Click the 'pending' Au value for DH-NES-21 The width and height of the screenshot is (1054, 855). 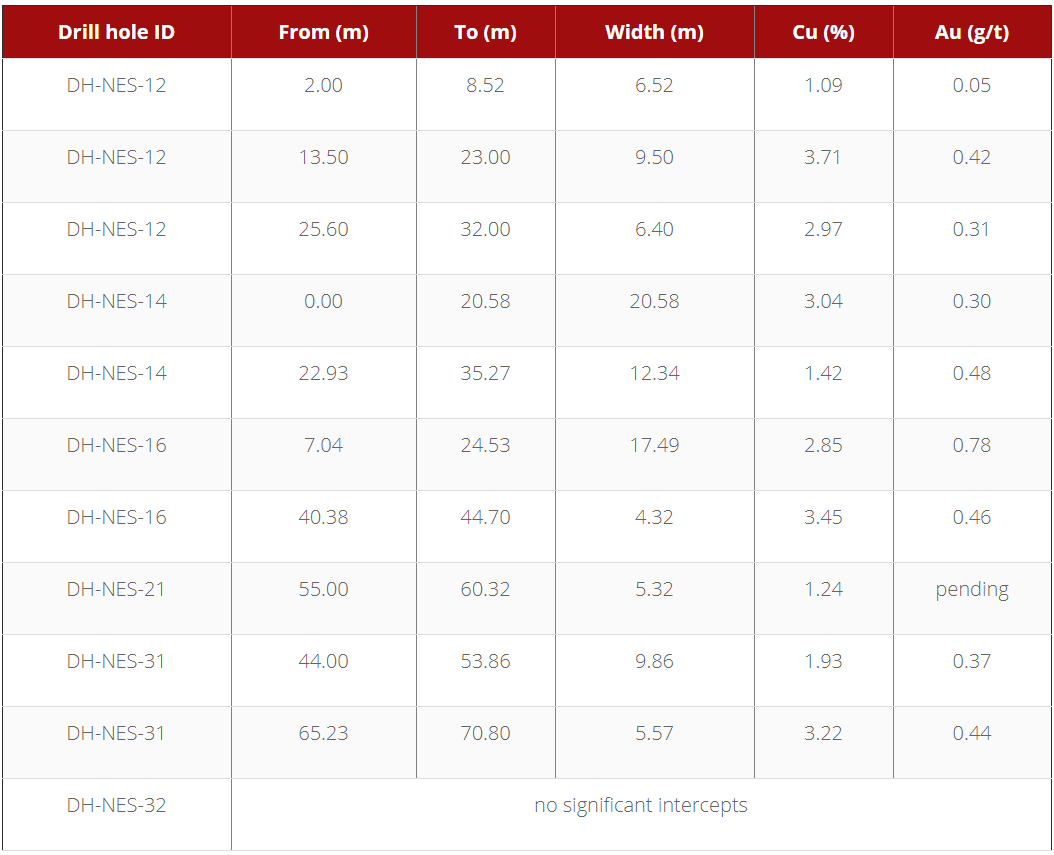[972, 589]
